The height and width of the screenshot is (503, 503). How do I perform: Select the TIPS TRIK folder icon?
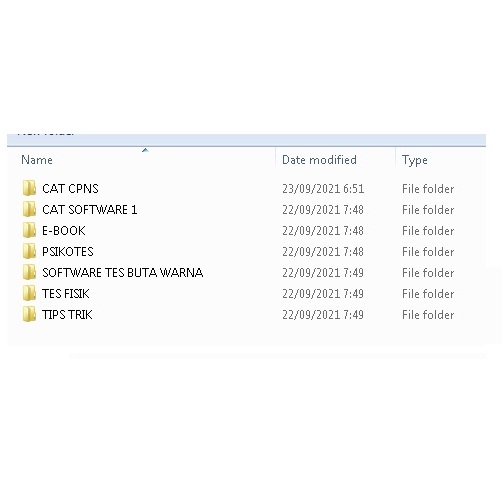(29, 314)
